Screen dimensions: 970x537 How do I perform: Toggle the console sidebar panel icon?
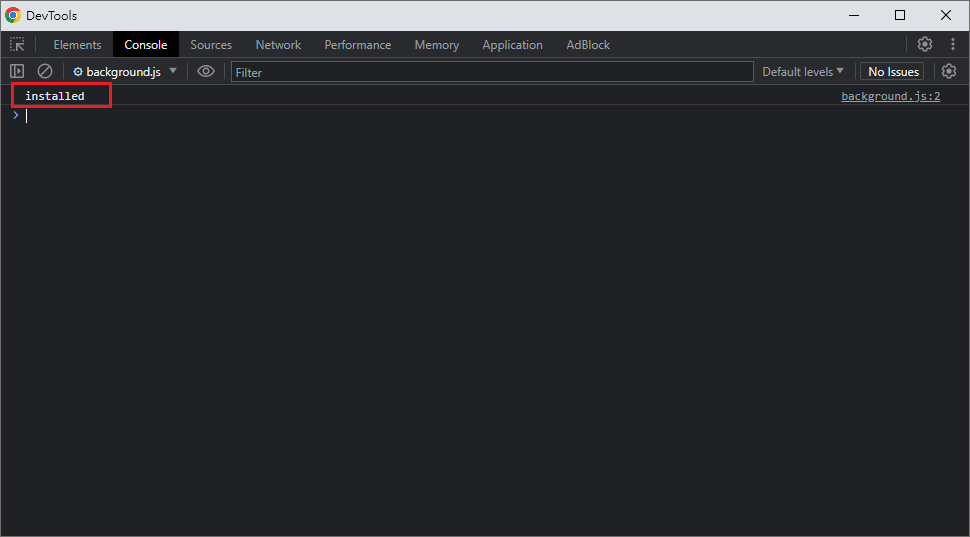[17, 72]
